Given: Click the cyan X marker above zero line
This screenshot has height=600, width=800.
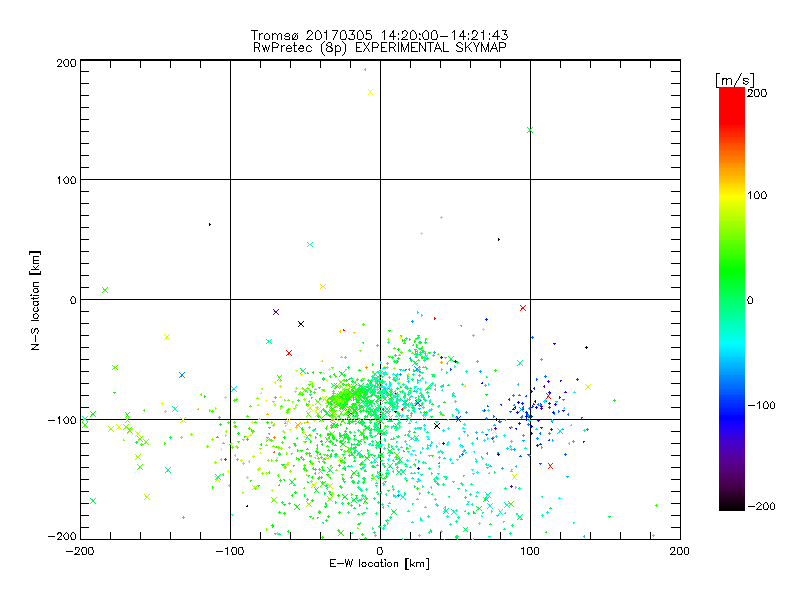Looking at the screenshot, I should point(310,244).
